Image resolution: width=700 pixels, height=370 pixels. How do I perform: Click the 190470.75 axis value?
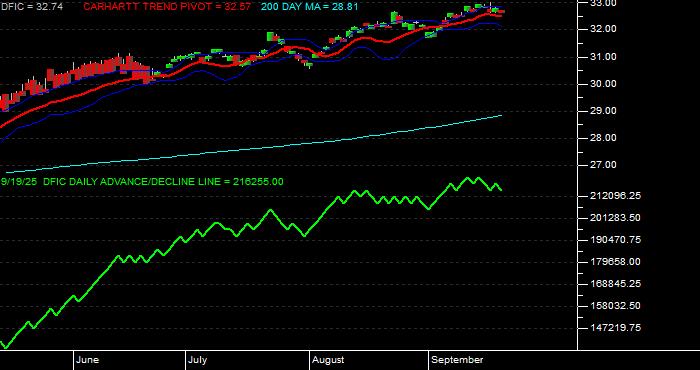616,239
